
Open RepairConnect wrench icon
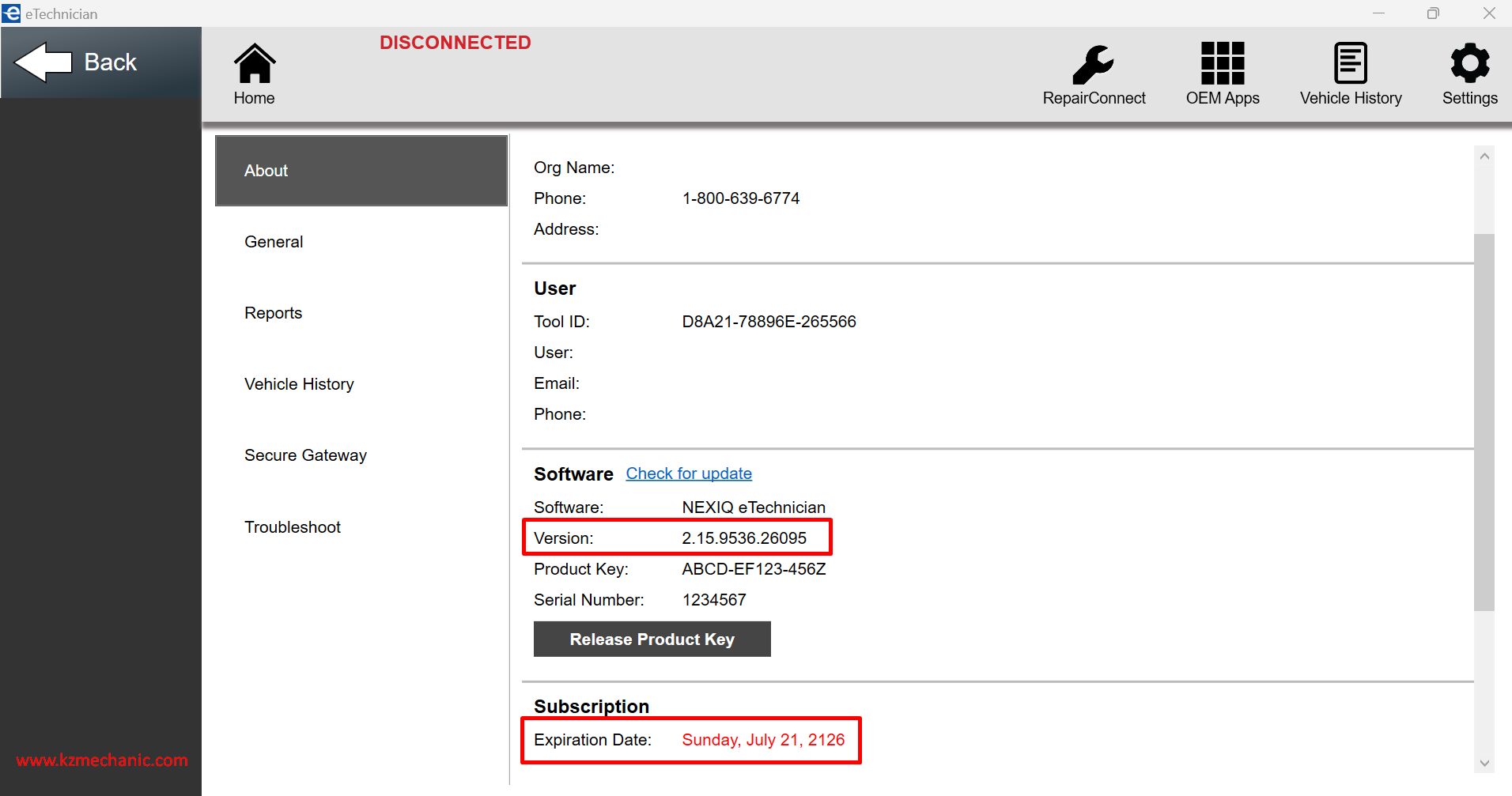click(1093, 64)
